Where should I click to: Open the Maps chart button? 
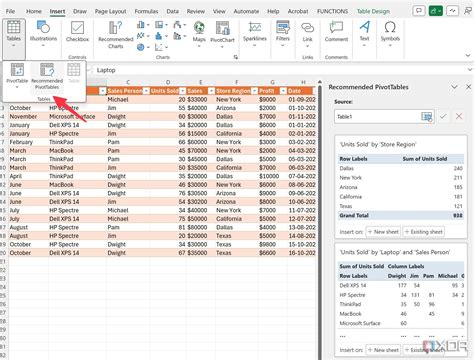(x=199, y=33)
